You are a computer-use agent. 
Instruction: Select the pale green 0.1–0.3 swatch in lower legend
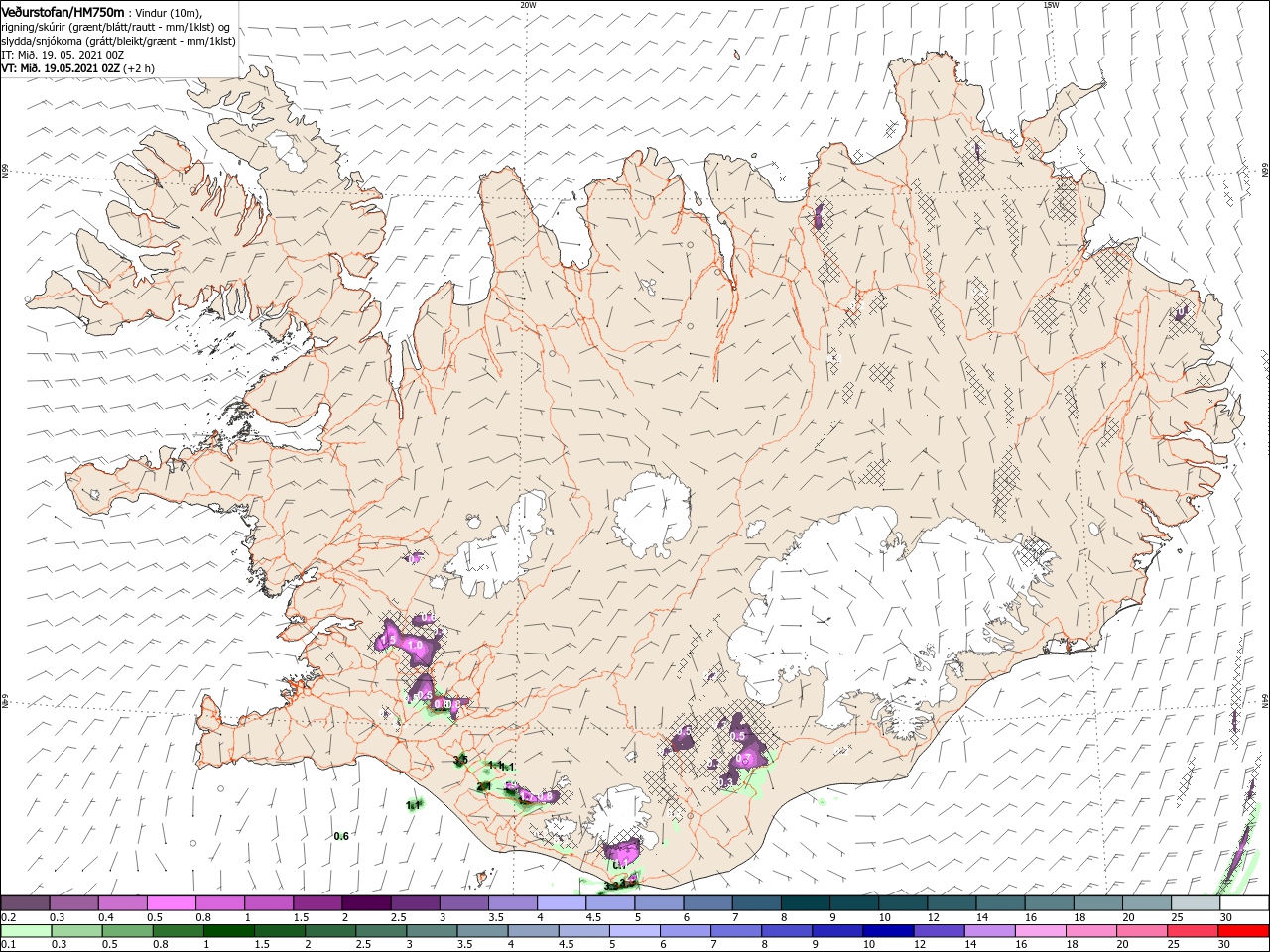[26, 931]
